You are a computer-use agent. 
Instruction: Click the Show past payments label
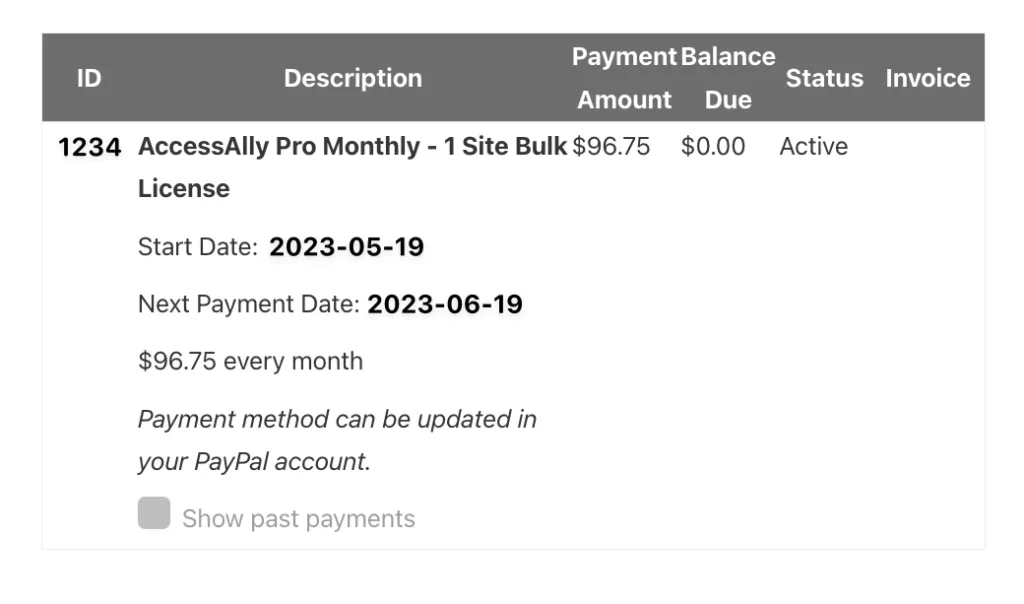[297, 518]
